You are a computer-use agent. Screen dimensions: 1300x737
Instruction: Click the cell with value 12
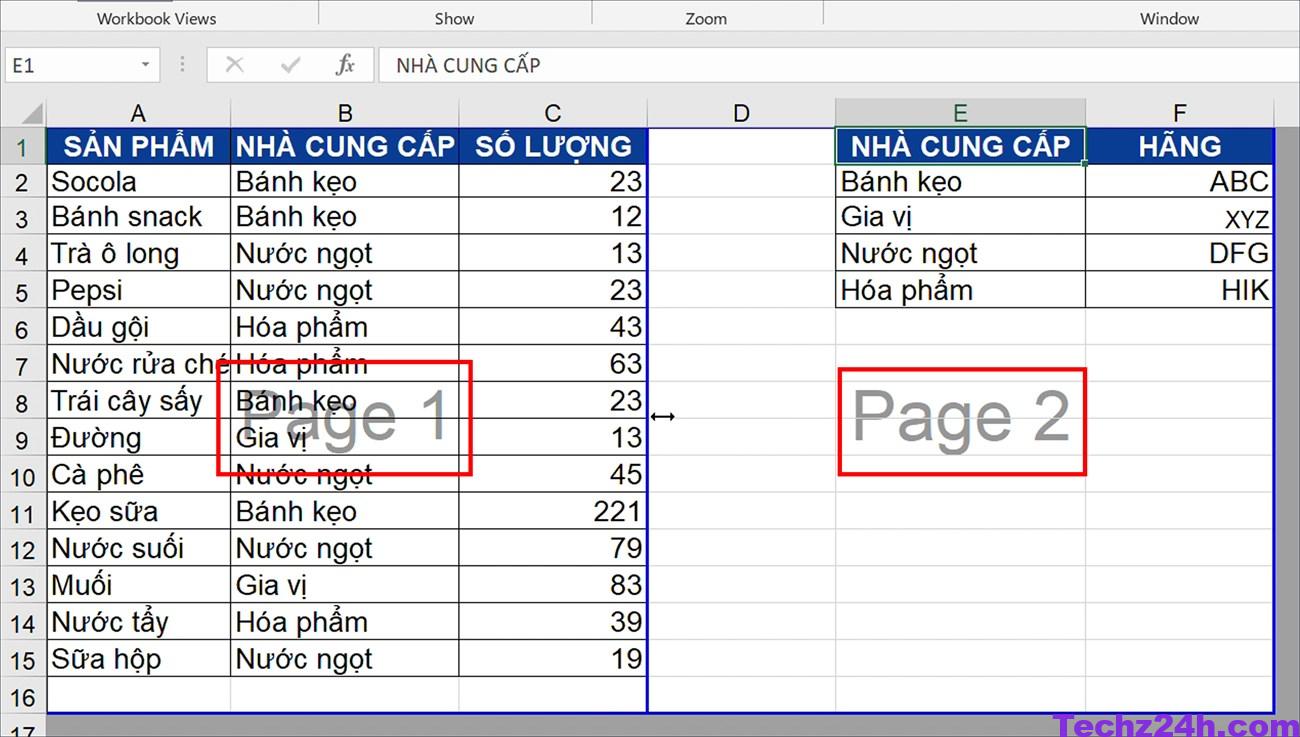[x=553, y=217]
